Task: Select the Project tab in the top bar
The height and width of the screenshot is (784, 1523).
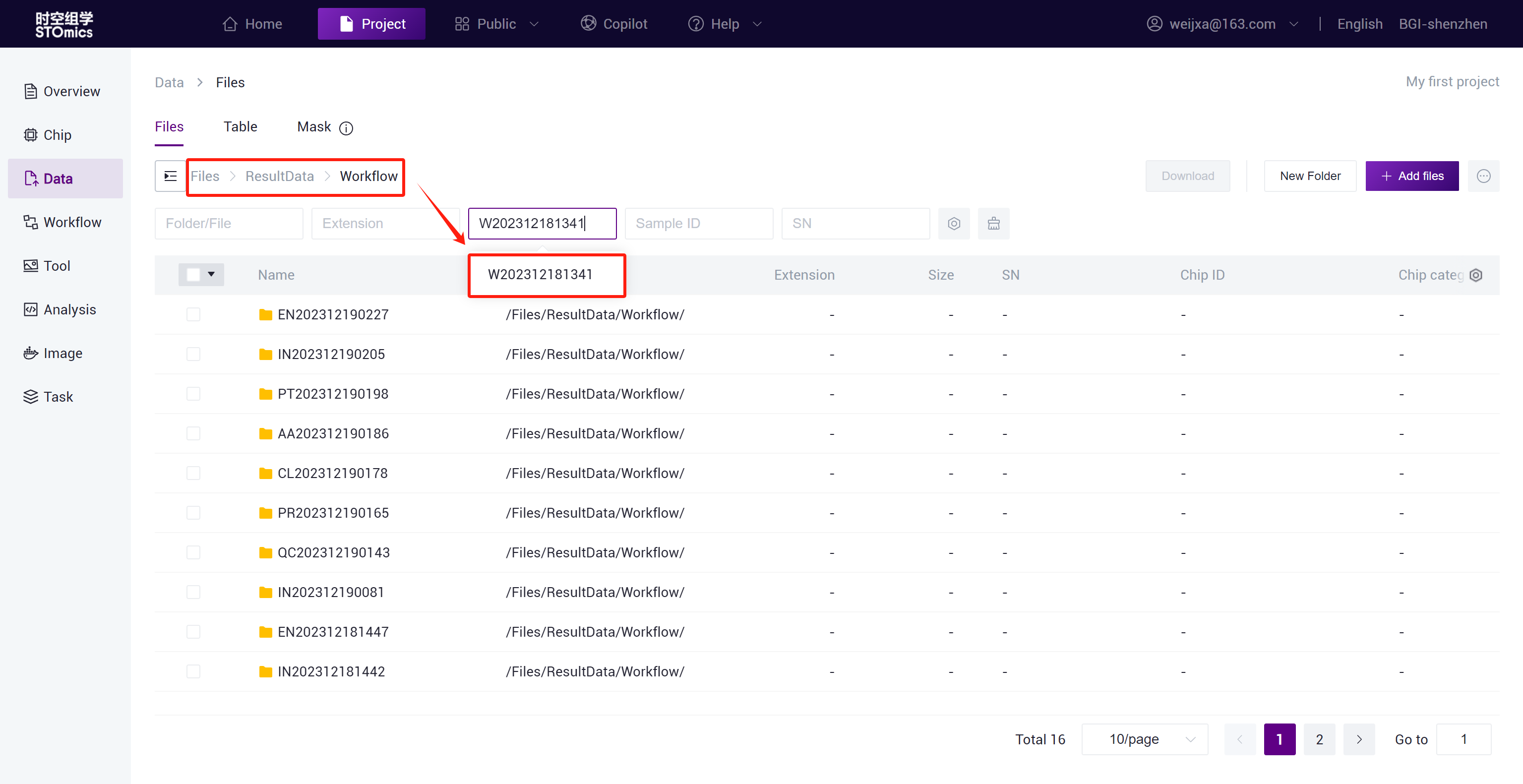Action: 371,24
